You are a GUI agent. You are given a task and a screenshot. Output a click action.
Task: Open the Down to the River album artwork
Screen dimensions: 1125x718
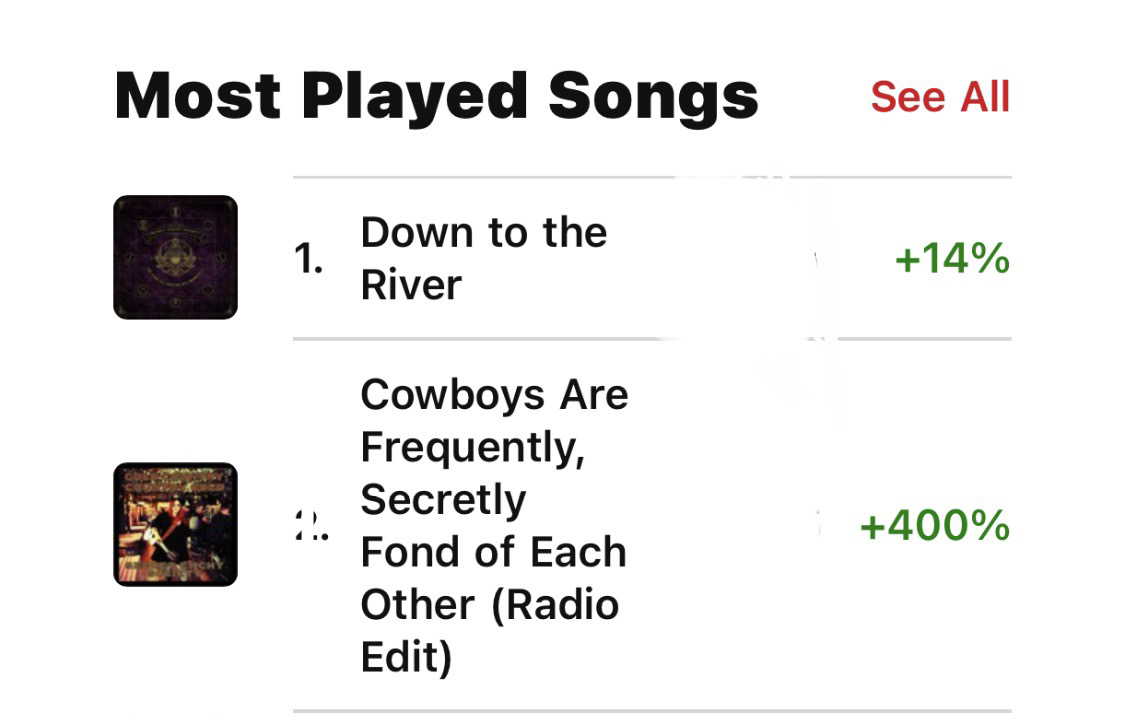[x=175, y=257]
